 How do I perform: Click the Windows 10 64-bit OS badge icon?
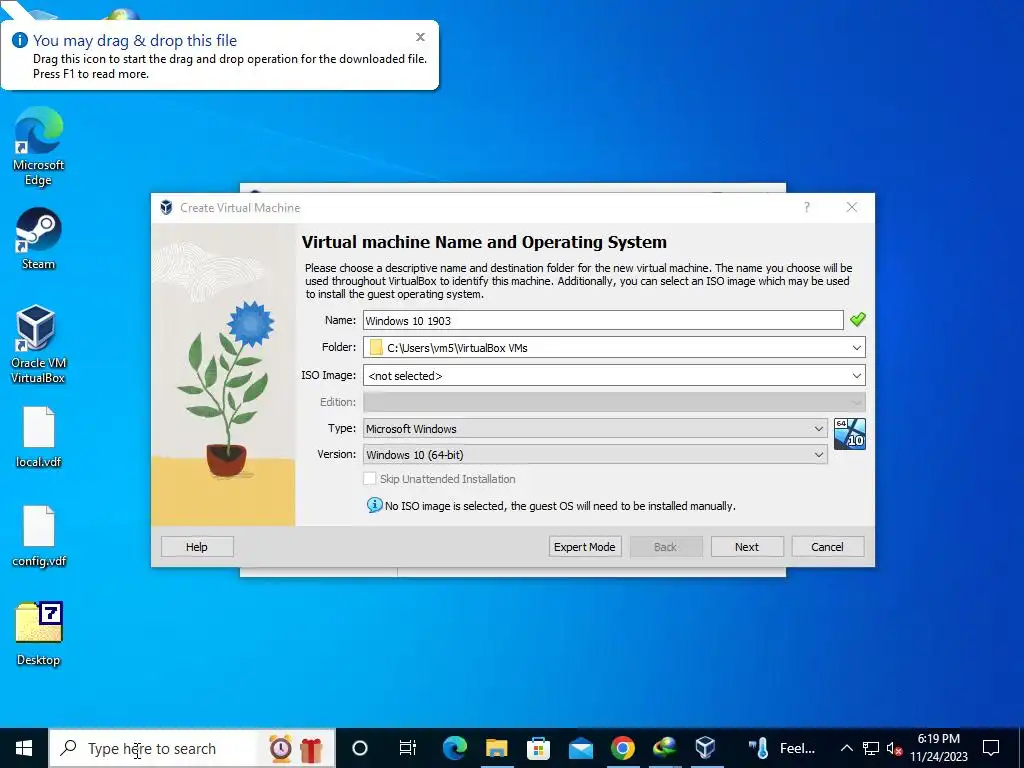[x=850, y=434]
